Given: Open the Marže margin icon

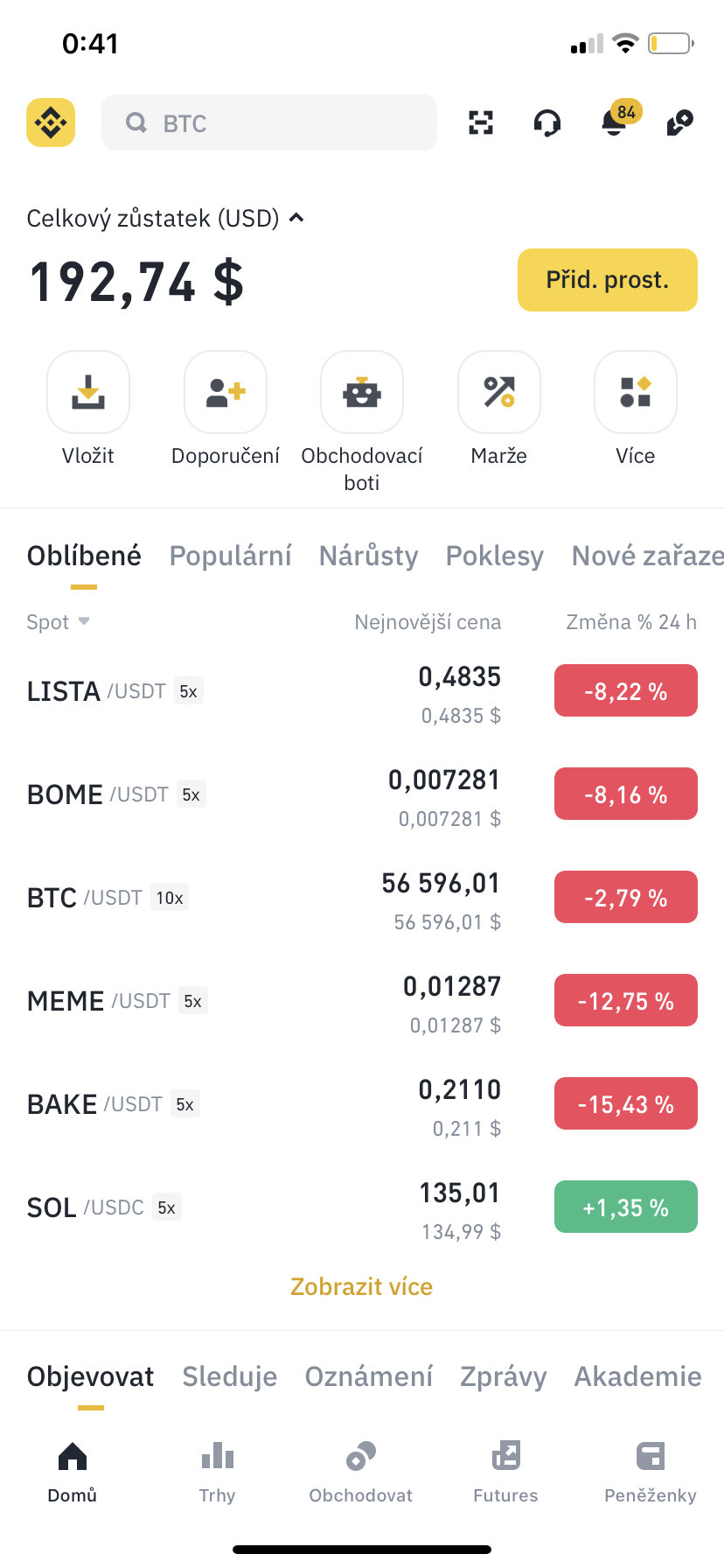Looking at the screenshot, I should [x=499, y=393].
